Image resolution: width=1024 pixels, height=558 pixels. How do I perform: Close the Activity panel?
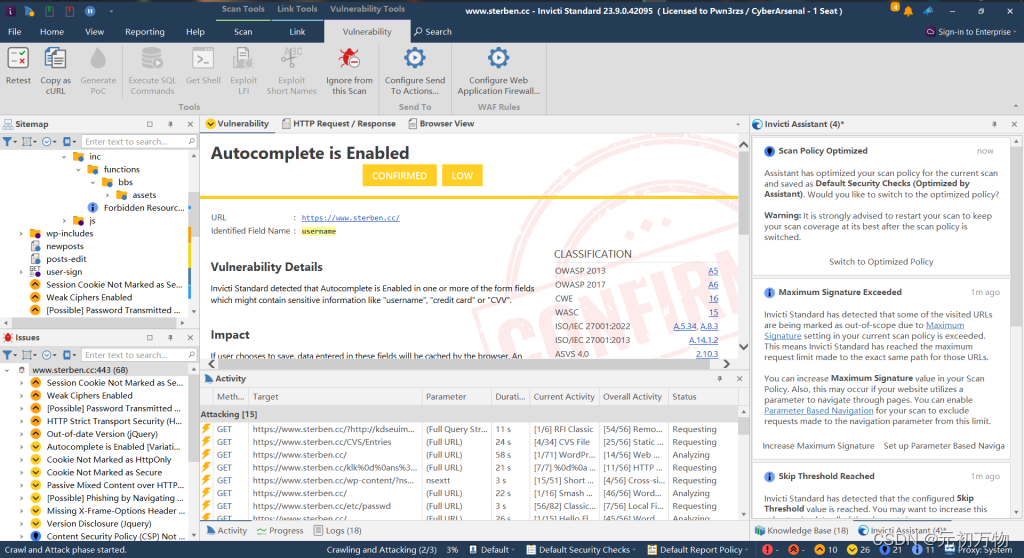[x=739, y=378]
